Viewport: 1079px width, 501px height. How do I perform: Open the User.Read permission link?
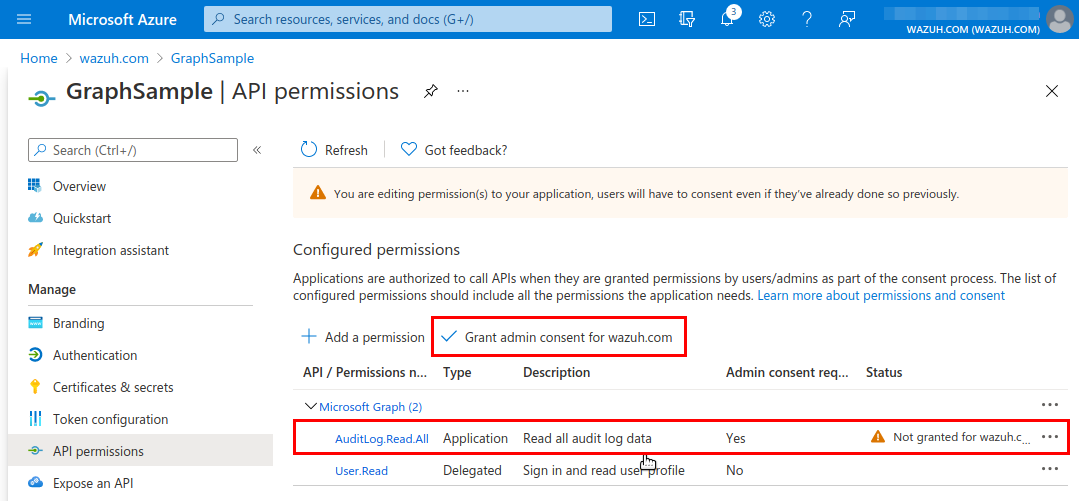[361, 471]
